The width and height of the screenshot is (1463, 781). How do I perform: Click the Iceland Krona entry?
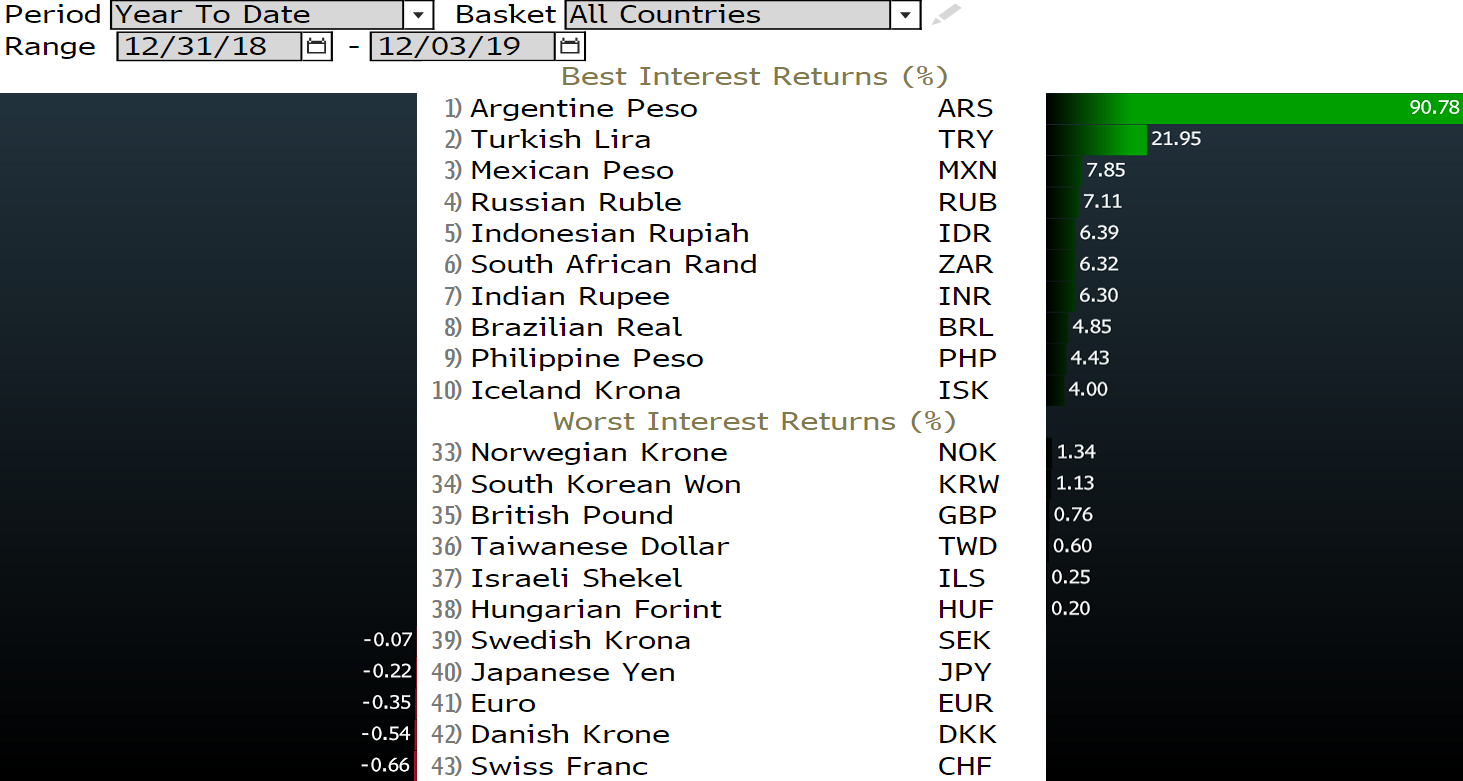tap(575, 390)
